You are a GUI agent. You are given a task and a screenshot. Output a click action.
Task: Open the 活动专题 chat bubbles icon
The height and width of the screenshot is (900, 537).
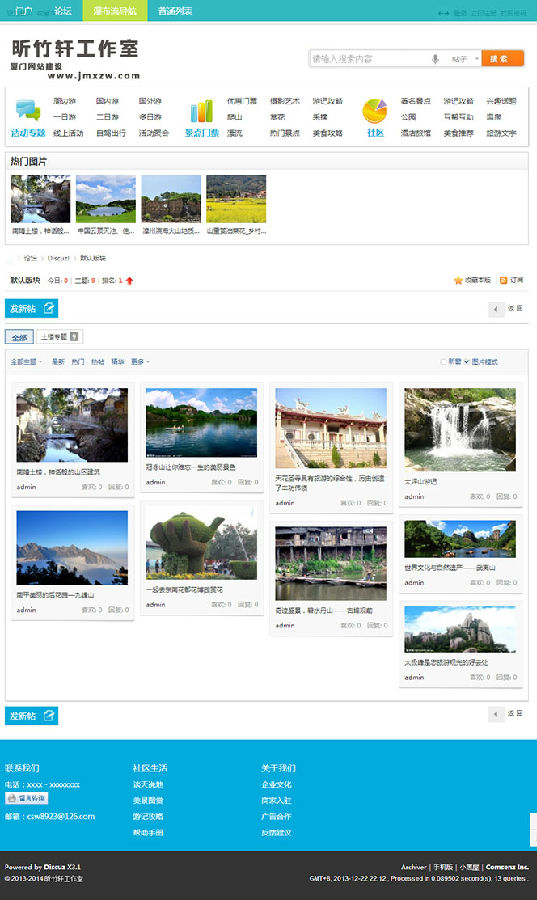[28, 110]
